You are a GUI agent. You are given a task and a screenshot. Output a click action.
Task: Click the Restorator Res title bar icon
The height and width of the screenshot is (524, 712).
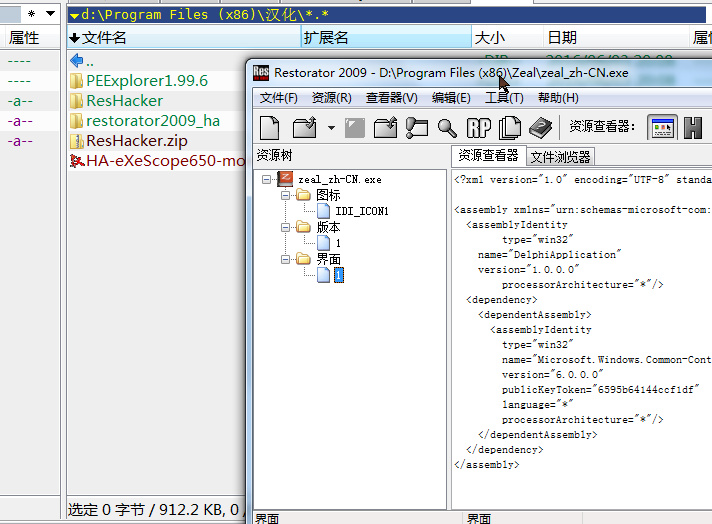(x=261, y=73)
